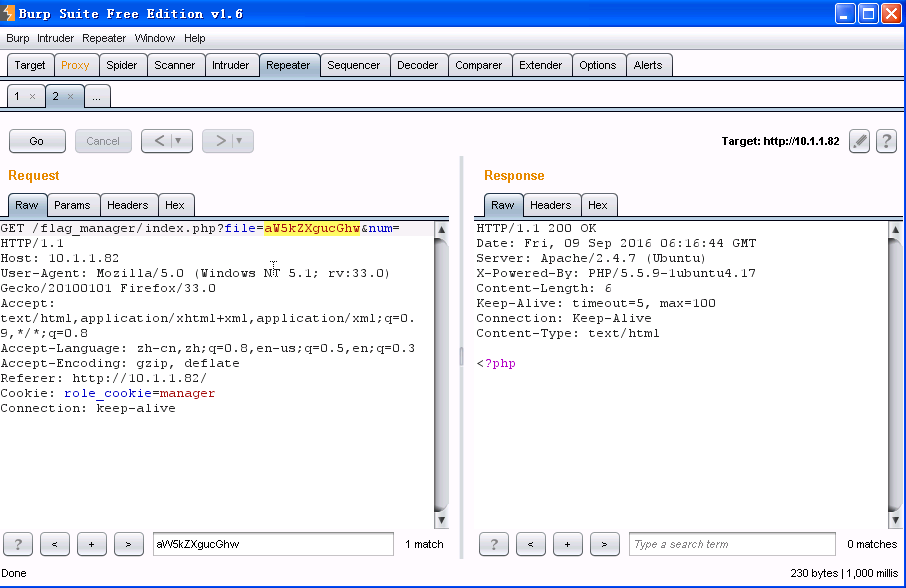Click the request search field containing aW5kZXgucGhw

click(x=273, y=544)
